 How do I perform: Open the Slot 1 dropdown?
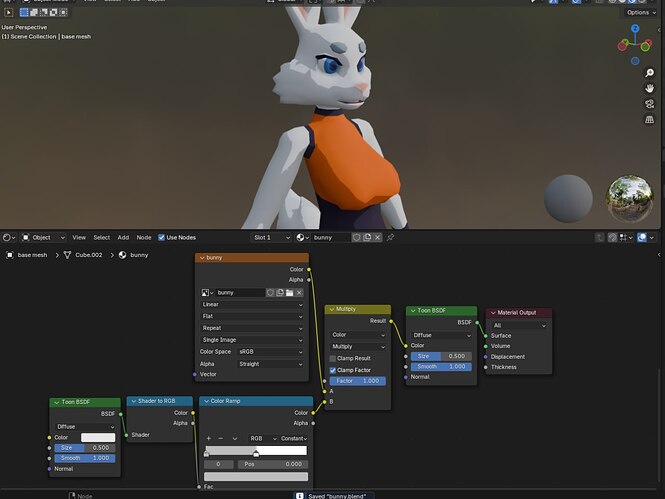pos(271,237)
